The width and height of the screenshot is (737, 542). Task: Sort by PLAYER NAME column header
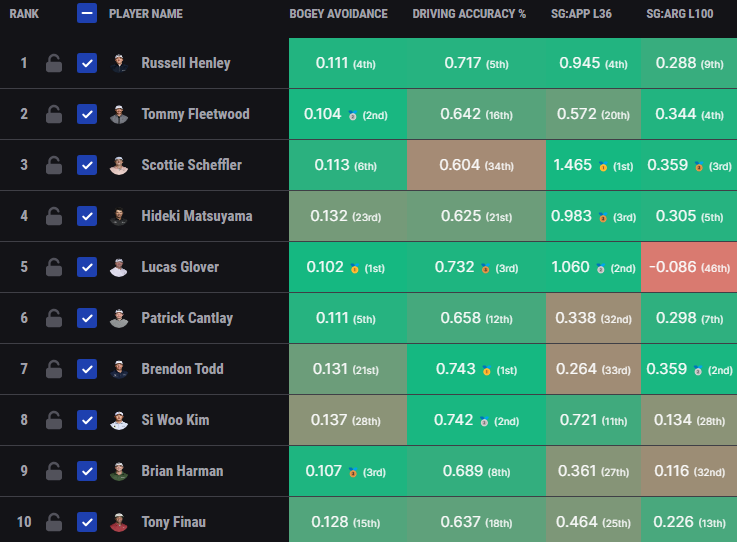[x=146, y=14]
